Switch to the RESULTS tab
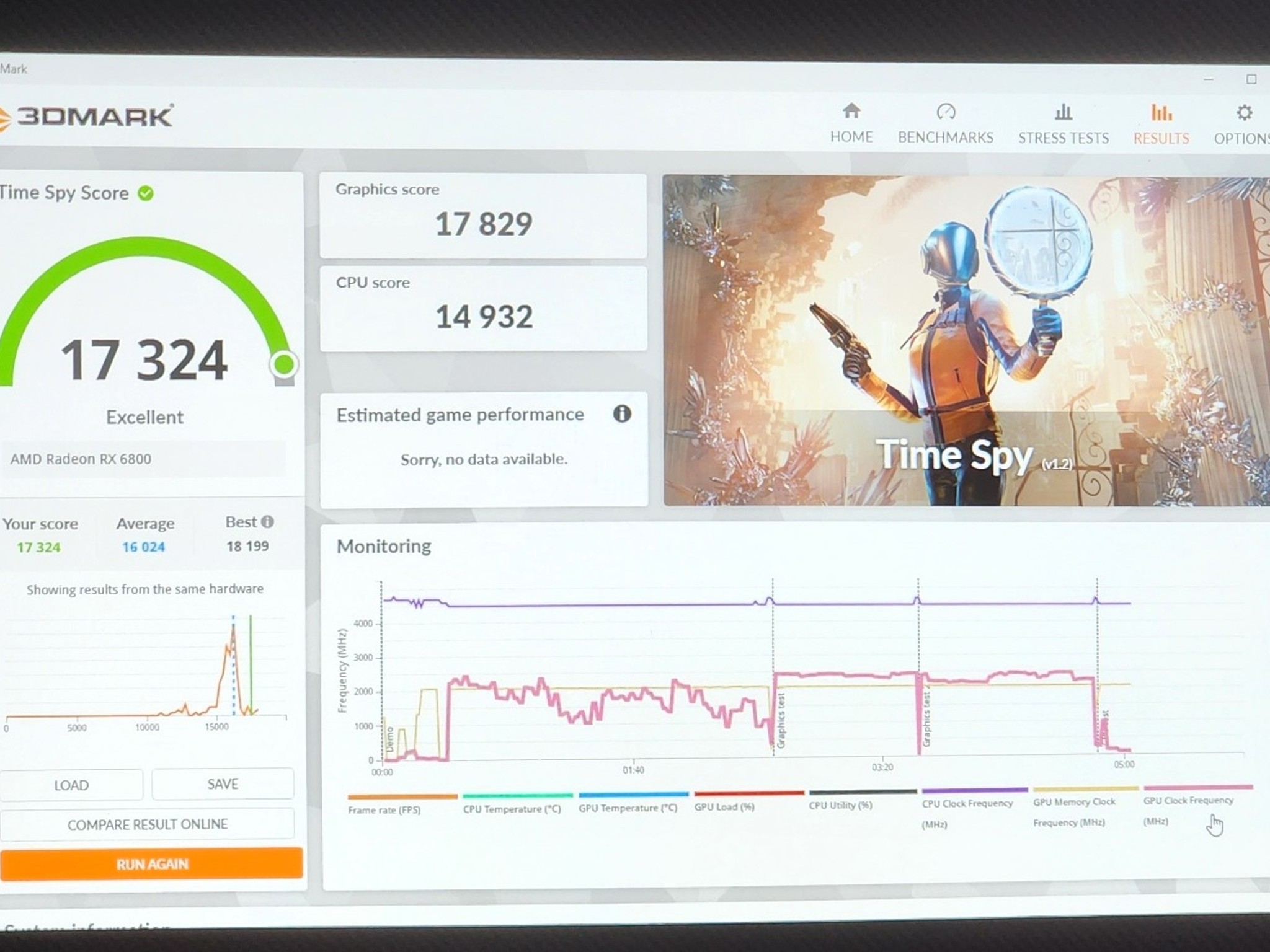This screenshot has height=952, width=1270. (x=1161, y=138)
